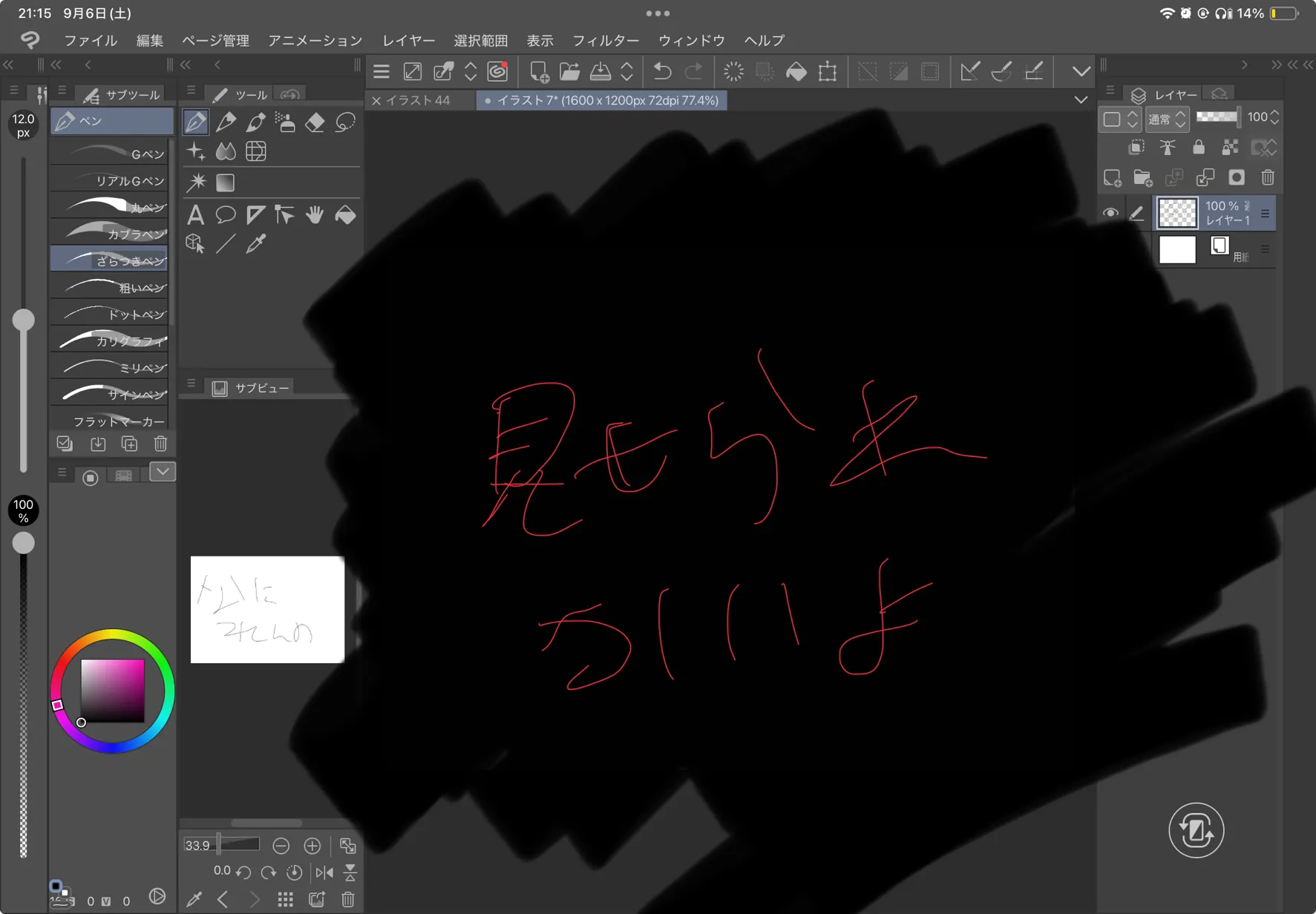Click the Undo arrow in command bar

tap(662, 71)
